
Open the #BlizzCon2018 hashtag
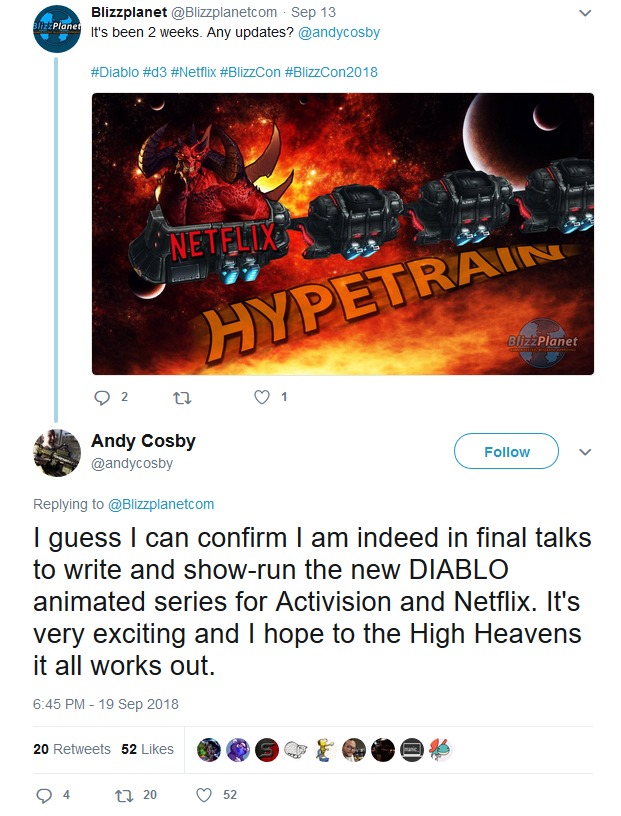click(331, 72)
